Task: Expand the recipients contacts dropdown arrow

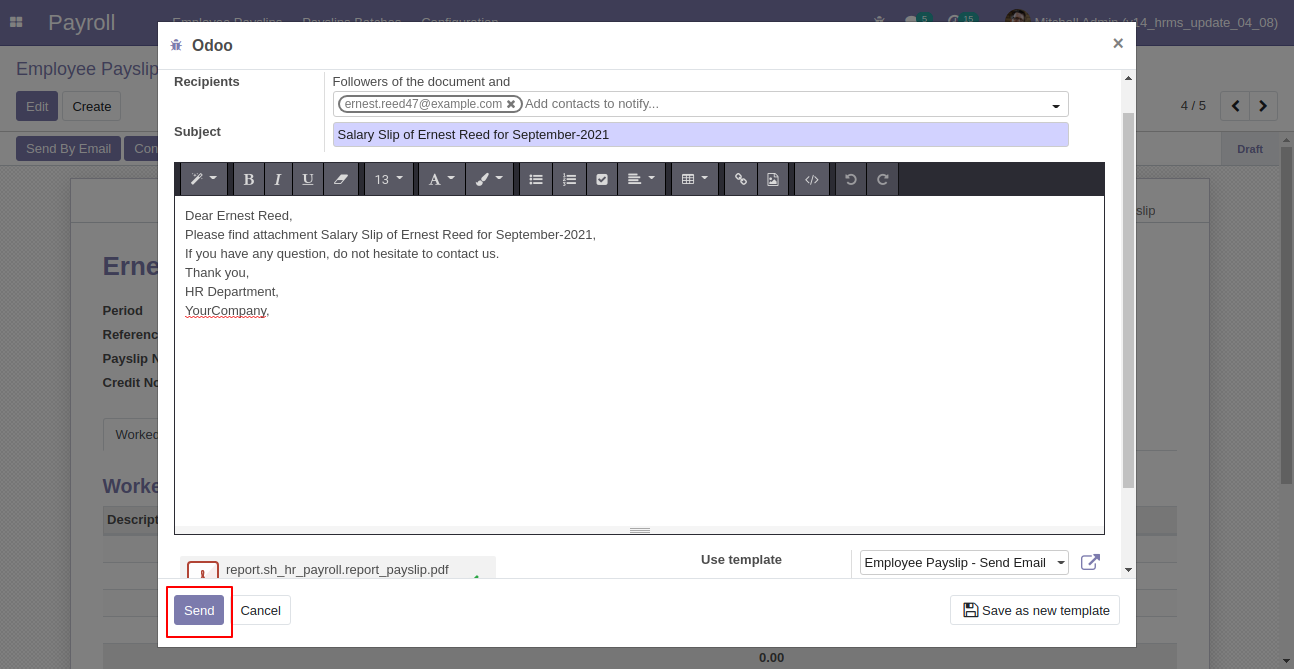Action: tap(1055, 105)
